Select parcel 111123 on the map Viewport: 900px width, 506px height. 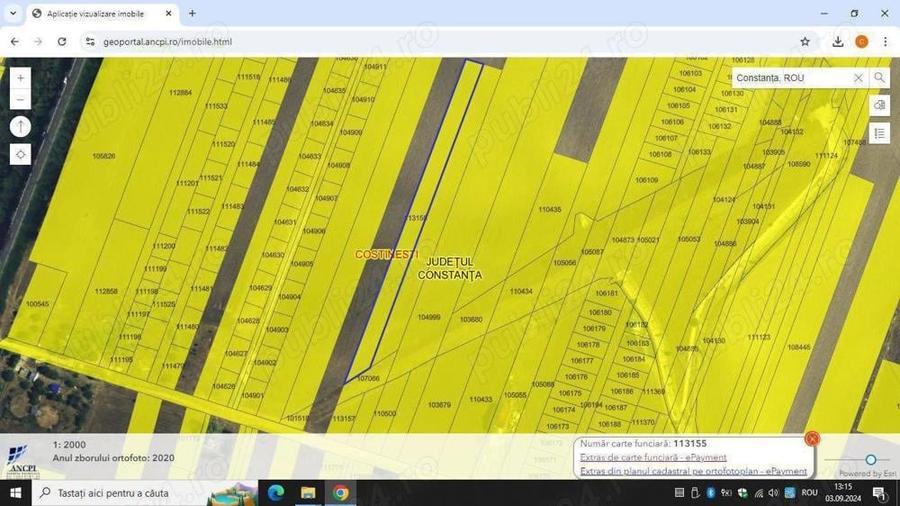759,337
